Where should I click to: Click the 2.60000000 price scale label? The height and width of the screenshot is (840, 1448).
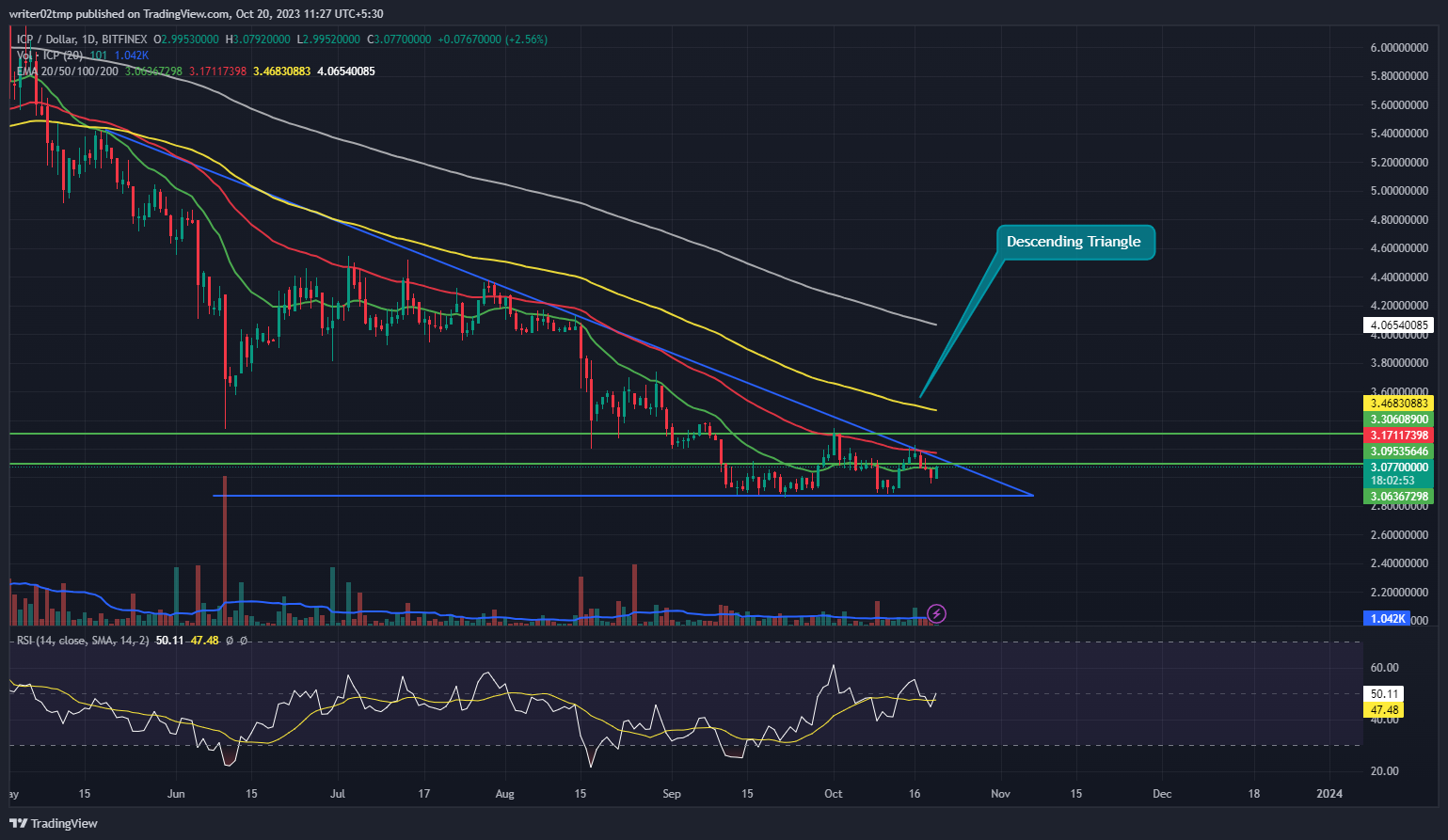tap(1398, 535)
